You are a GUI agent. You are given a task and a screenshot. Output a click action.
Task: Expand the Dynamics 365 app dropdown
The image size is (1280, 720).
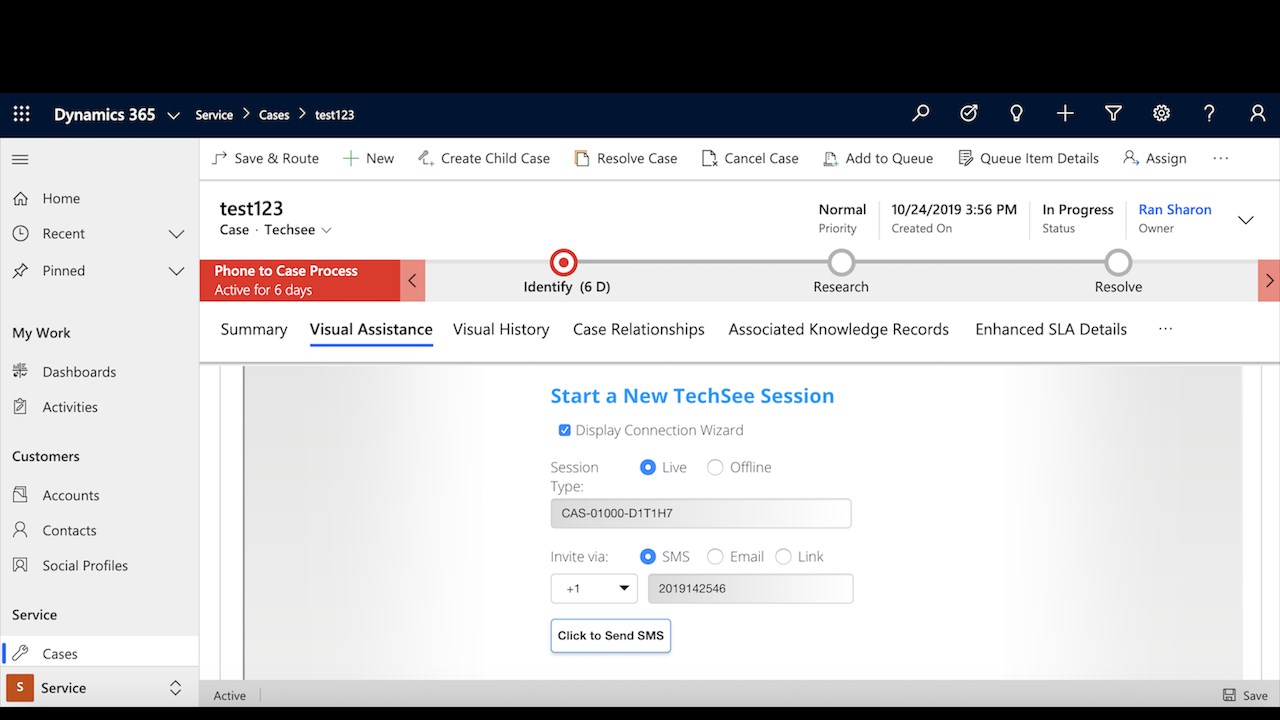tap(173, 115)
